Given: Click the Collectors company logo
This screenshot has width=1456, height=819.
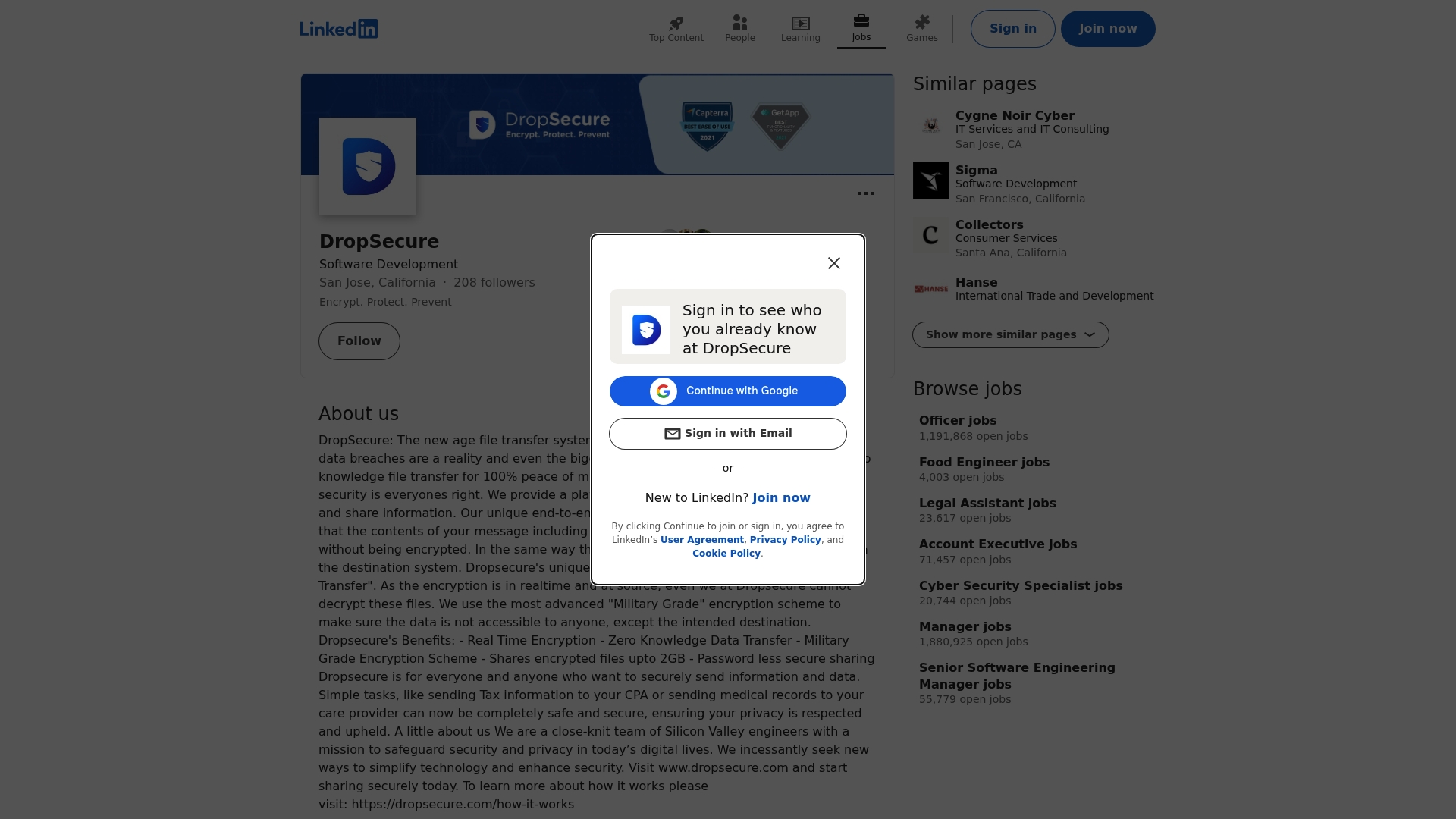Looking at the screenshot, I should tap(931, 235).
